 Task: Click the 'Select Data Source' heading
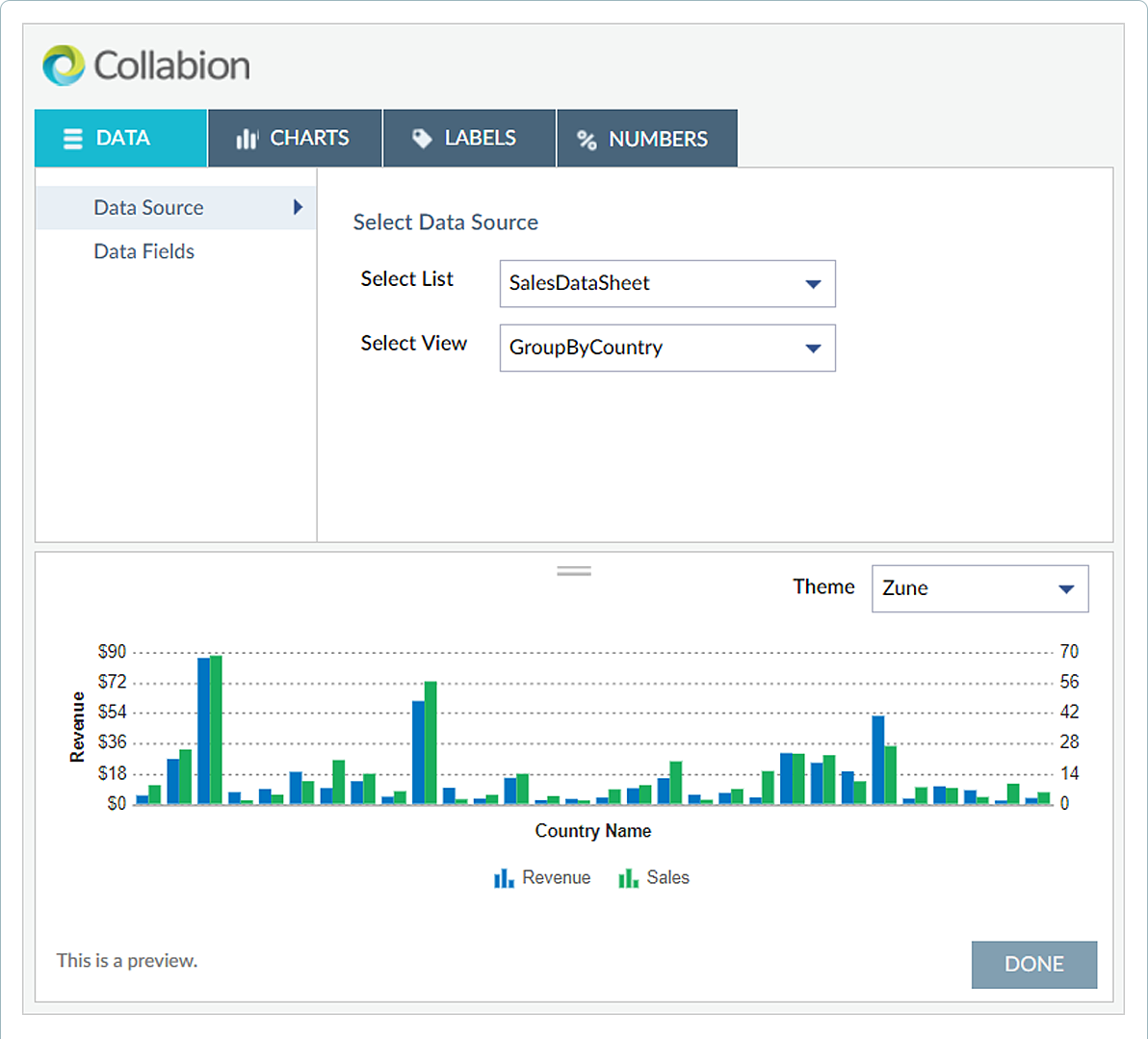click(x=445, y=222)
